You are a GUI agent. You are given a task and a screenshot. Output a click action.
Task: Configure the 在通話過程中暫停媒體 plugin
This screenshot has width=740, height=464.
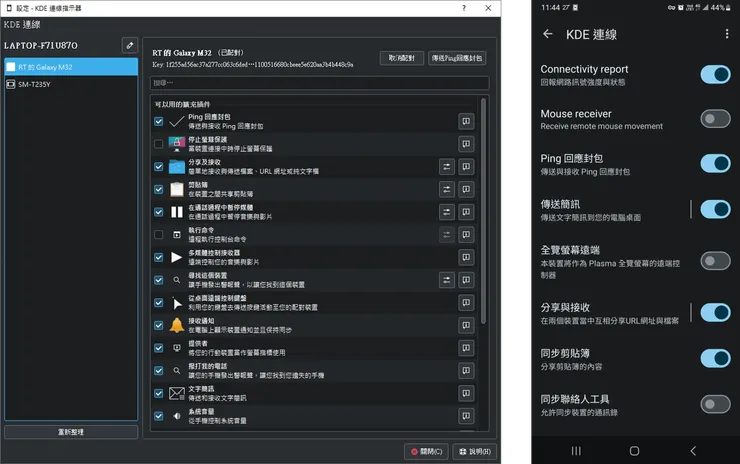(x=446, y=212)
